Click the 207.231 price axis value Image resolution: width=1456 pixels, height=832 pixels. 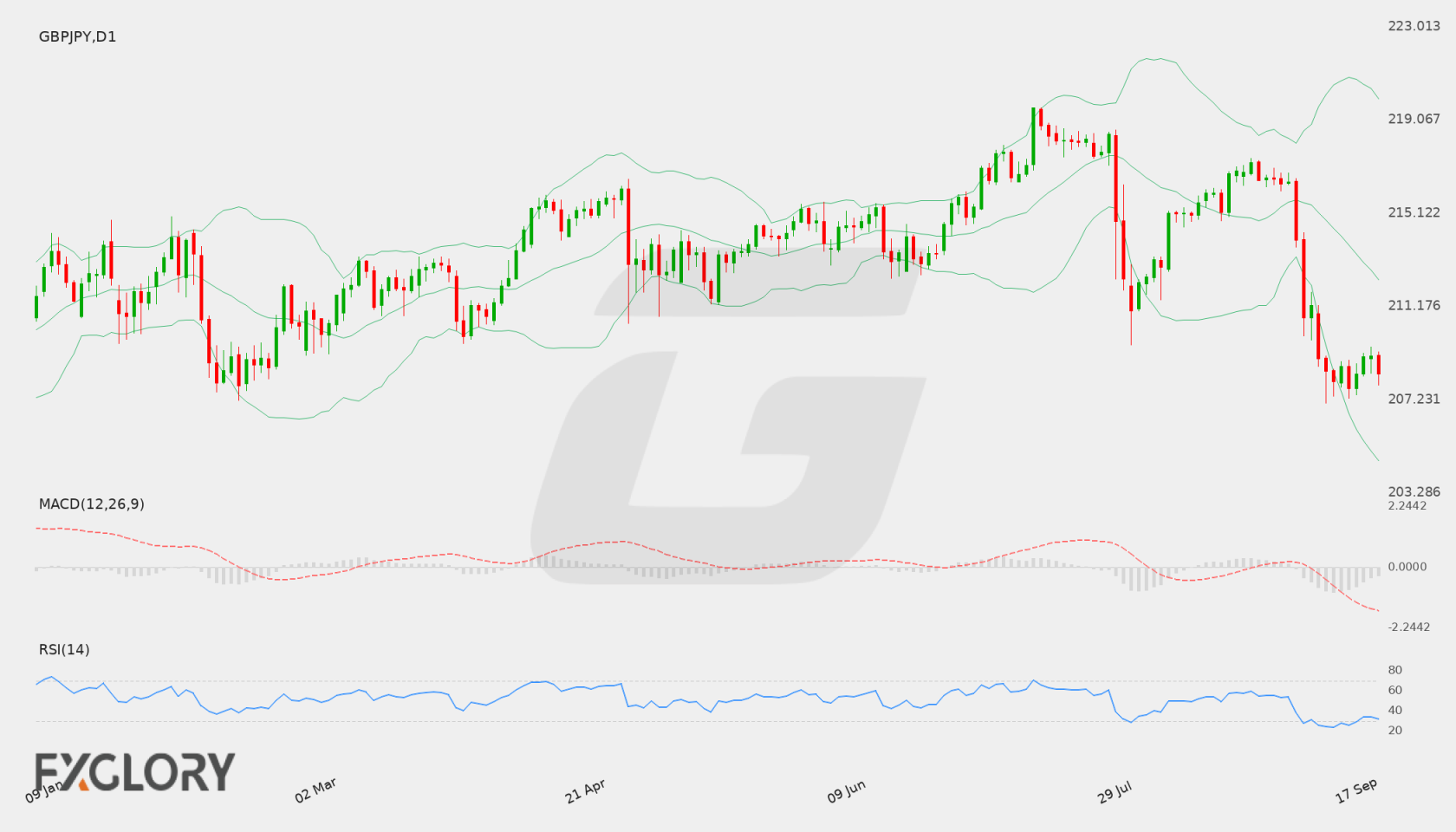point(1414,399)
